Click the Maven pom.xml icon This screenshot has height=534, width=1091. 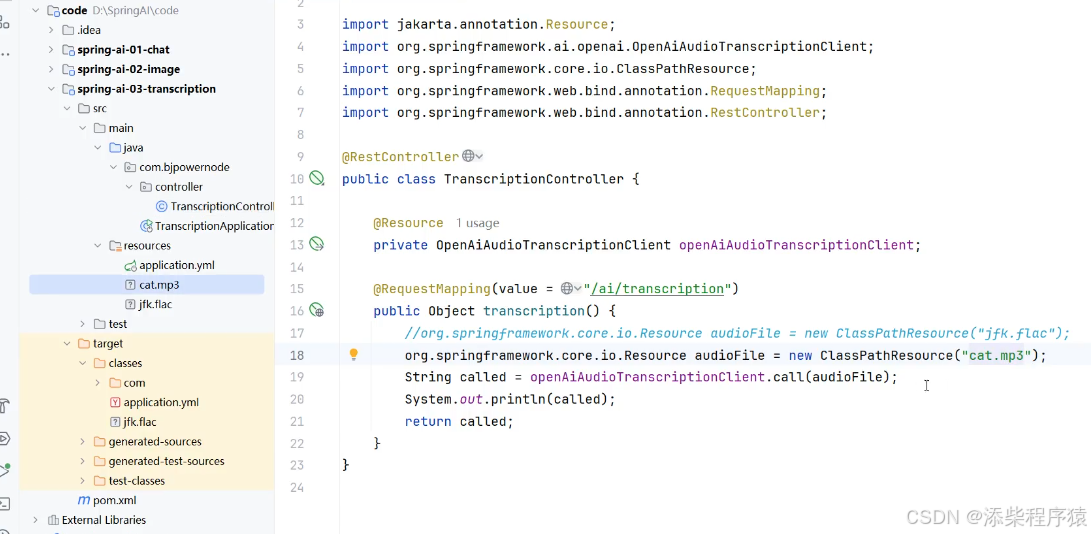(x=83, y=500)
